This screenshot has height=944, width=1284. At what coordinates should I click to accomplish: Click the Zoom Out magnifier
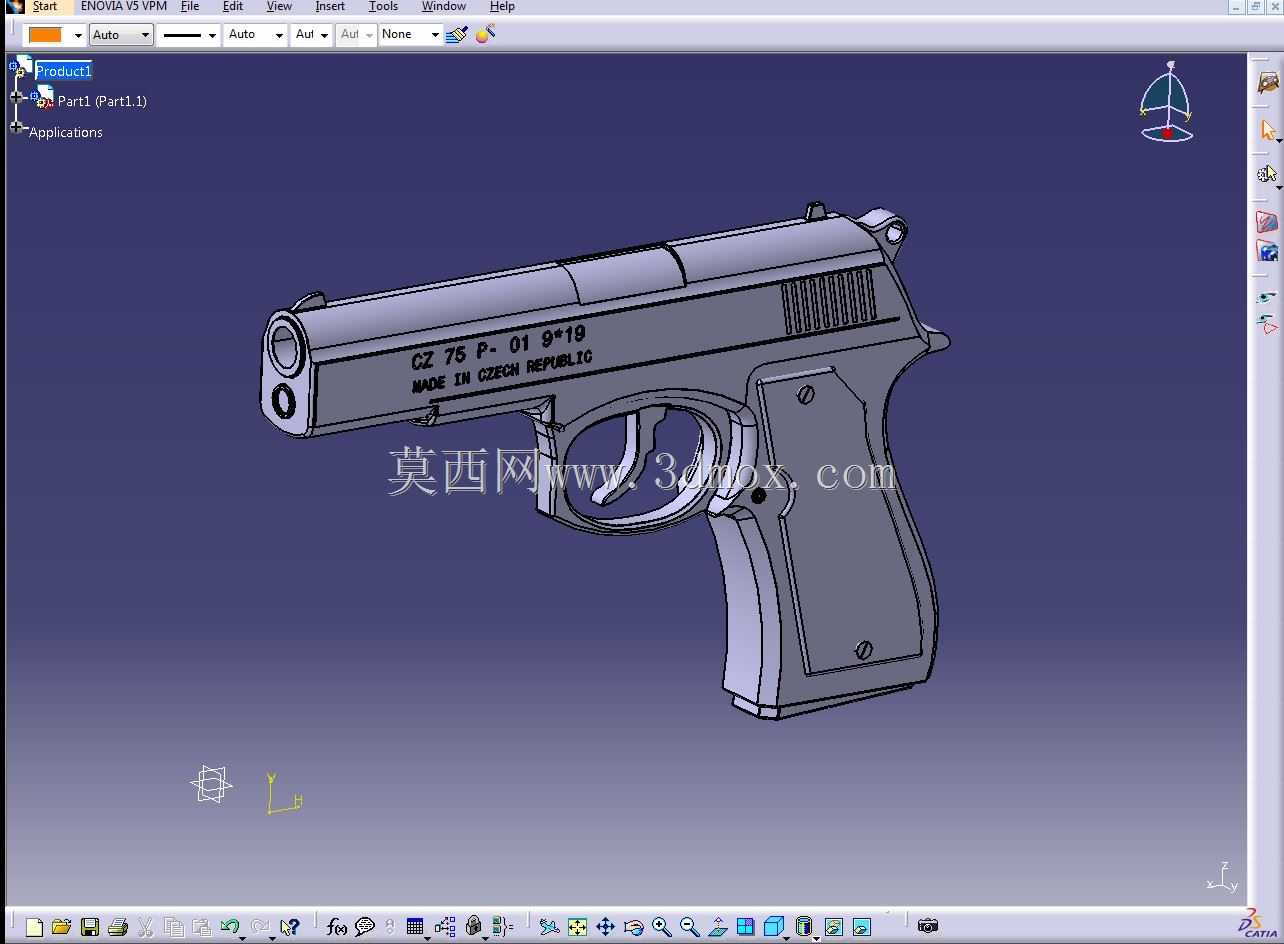[689, 927]
